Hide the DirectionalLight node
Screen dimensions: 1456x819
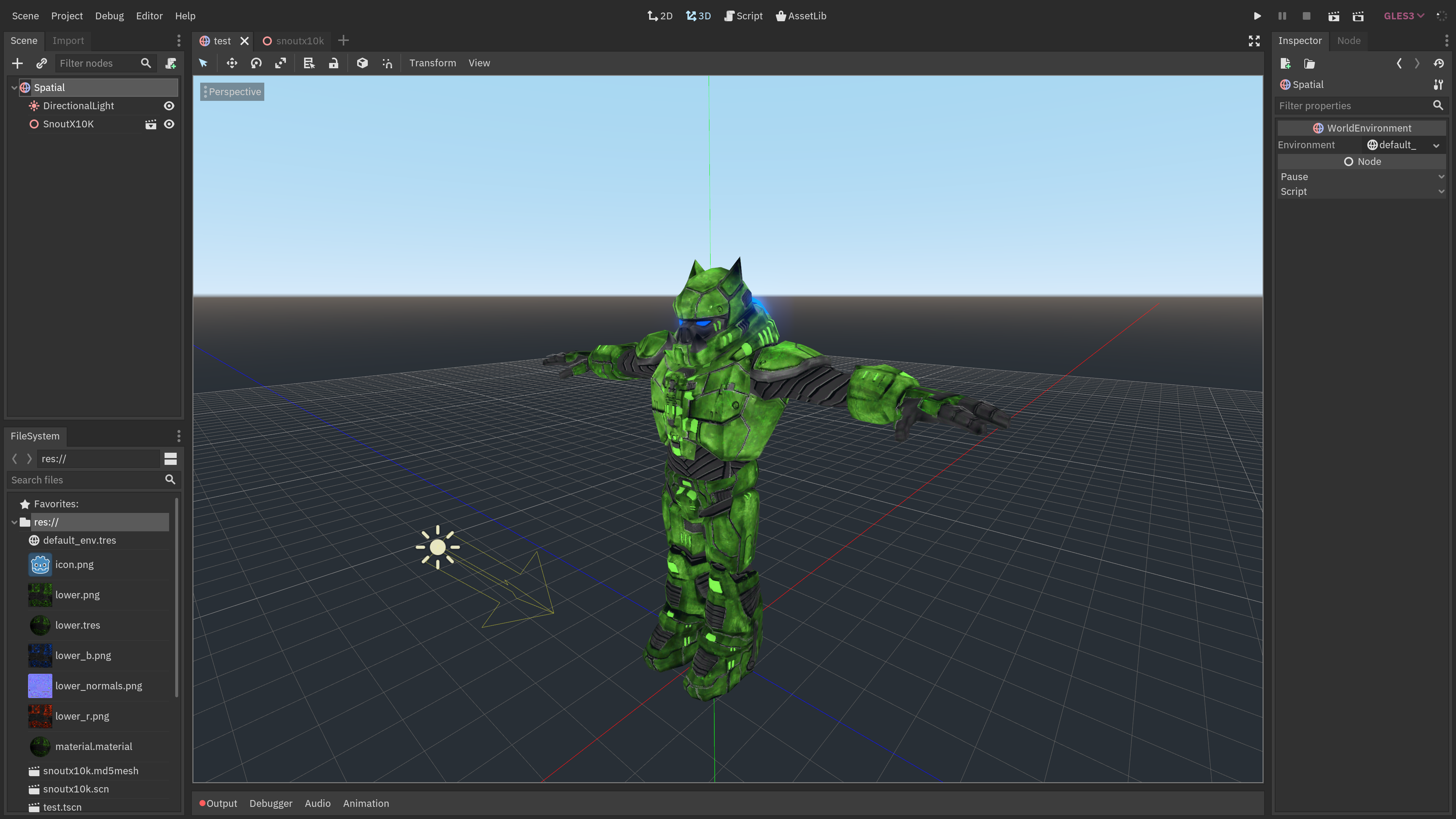coord(169,106)
